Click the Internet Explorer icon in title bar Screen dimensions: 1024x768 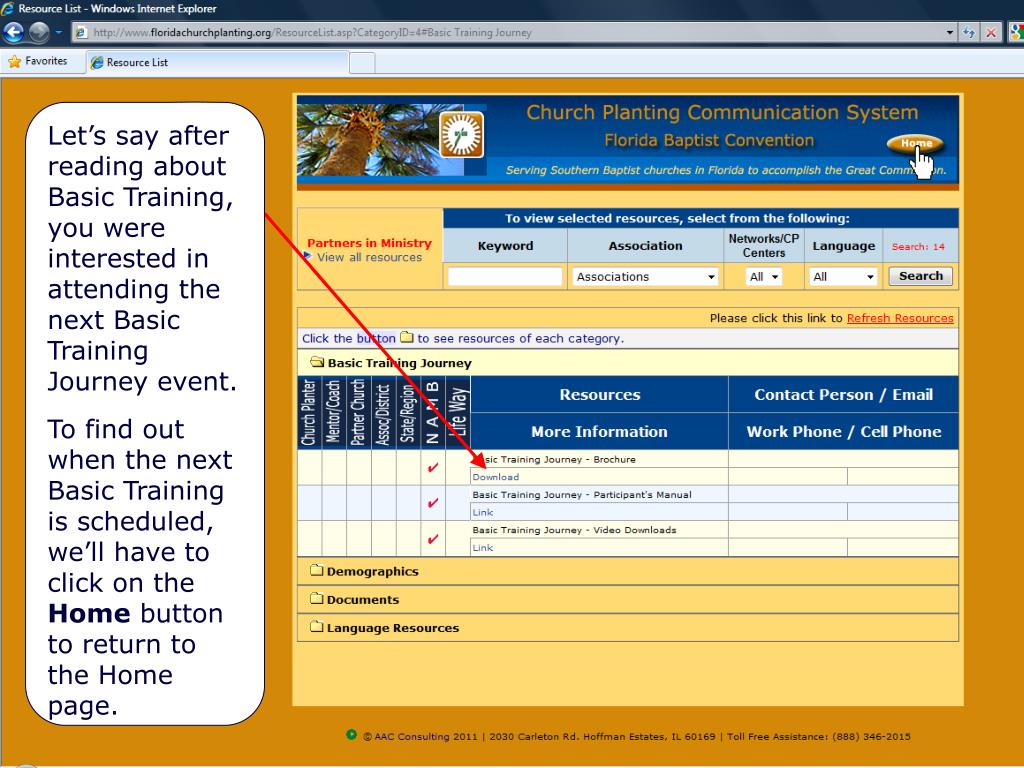pyautogui.click(x=8, y=8)
